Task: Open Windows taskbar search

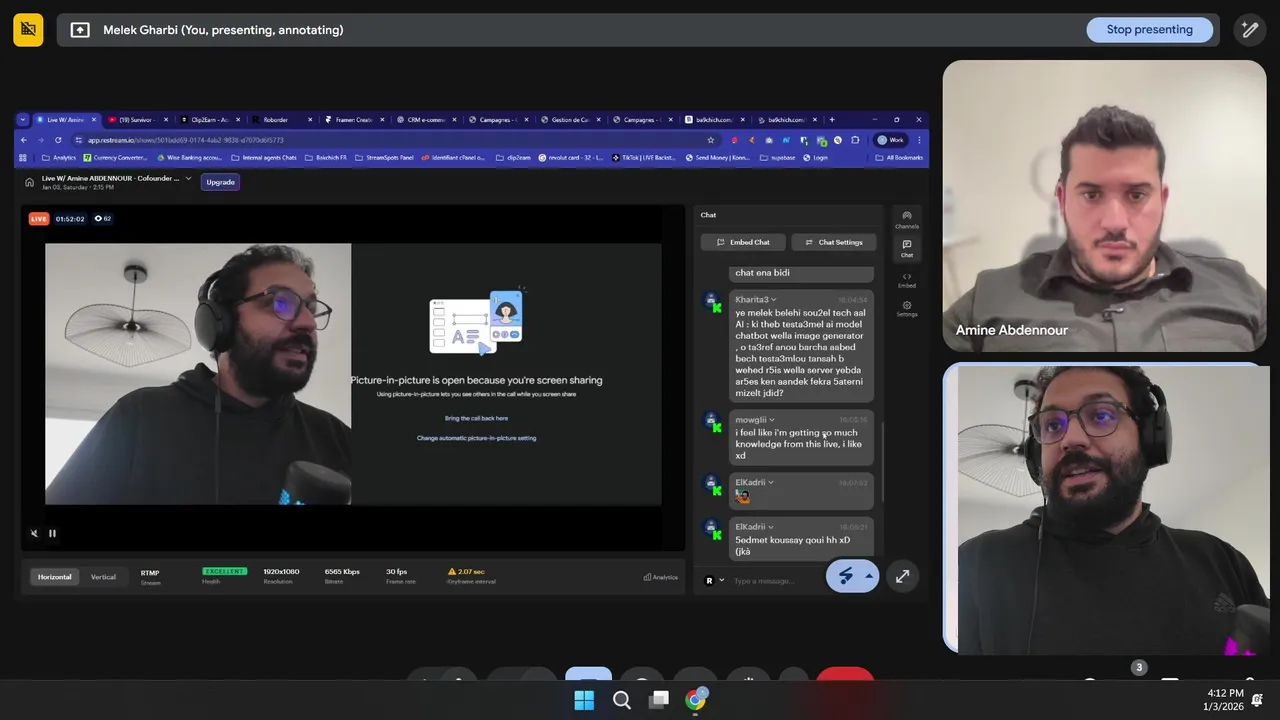Action: pyautogui.click(x=621, y=700)
